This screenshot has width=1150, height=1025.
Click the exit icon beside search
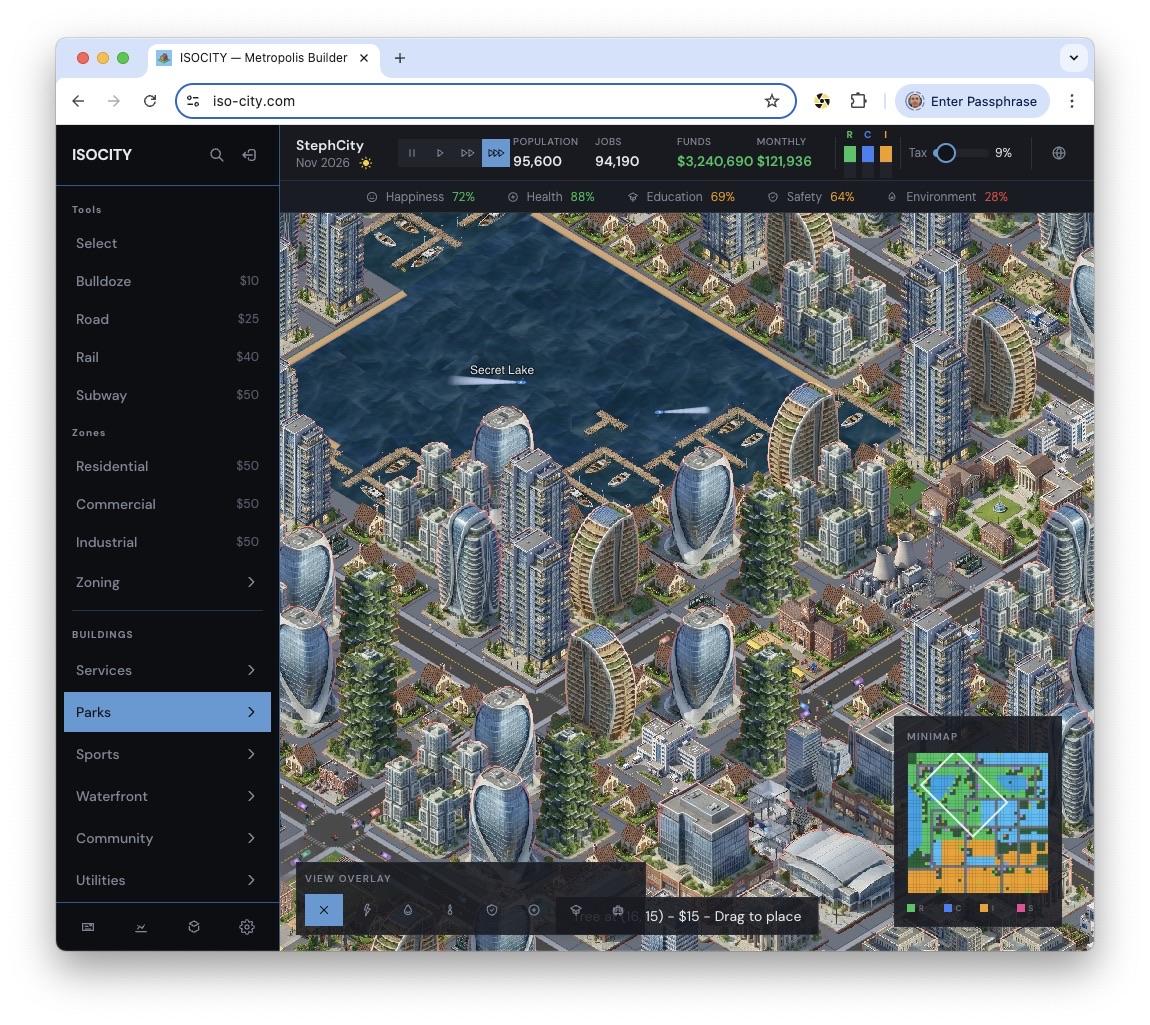pos(249,155)
